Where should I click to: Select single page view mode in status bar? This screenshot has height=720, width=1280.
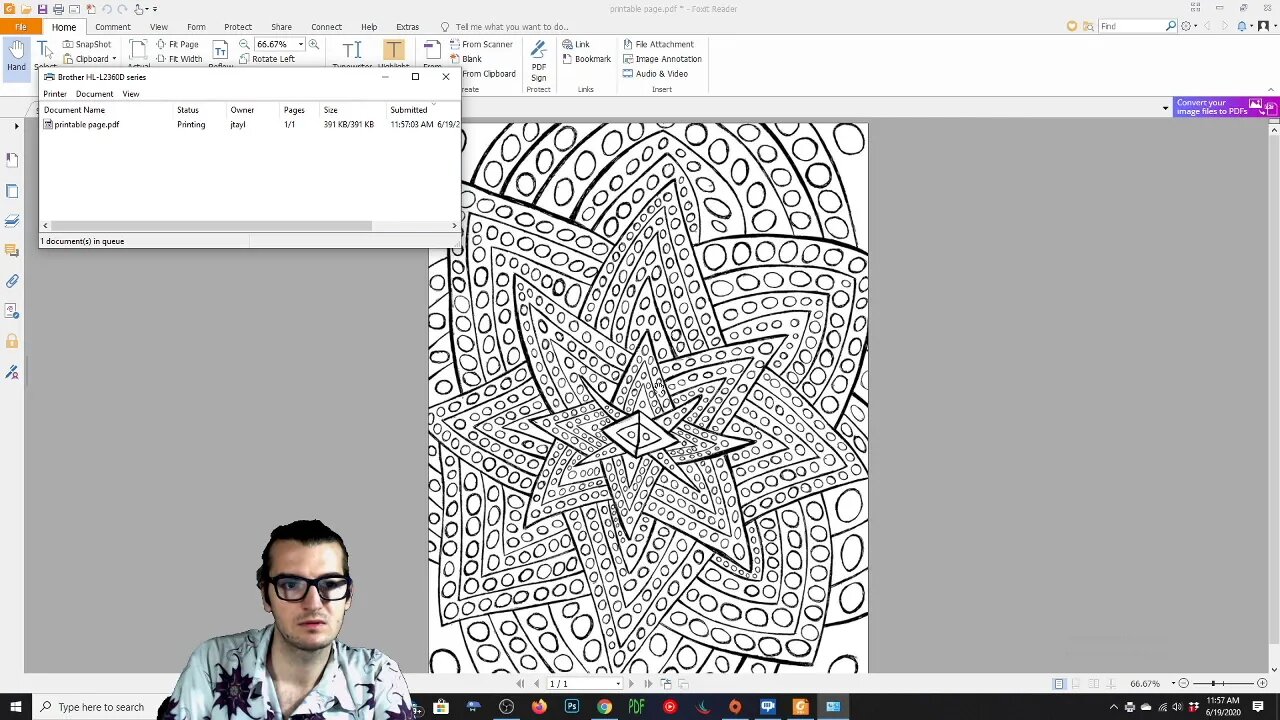point(1059,684)
